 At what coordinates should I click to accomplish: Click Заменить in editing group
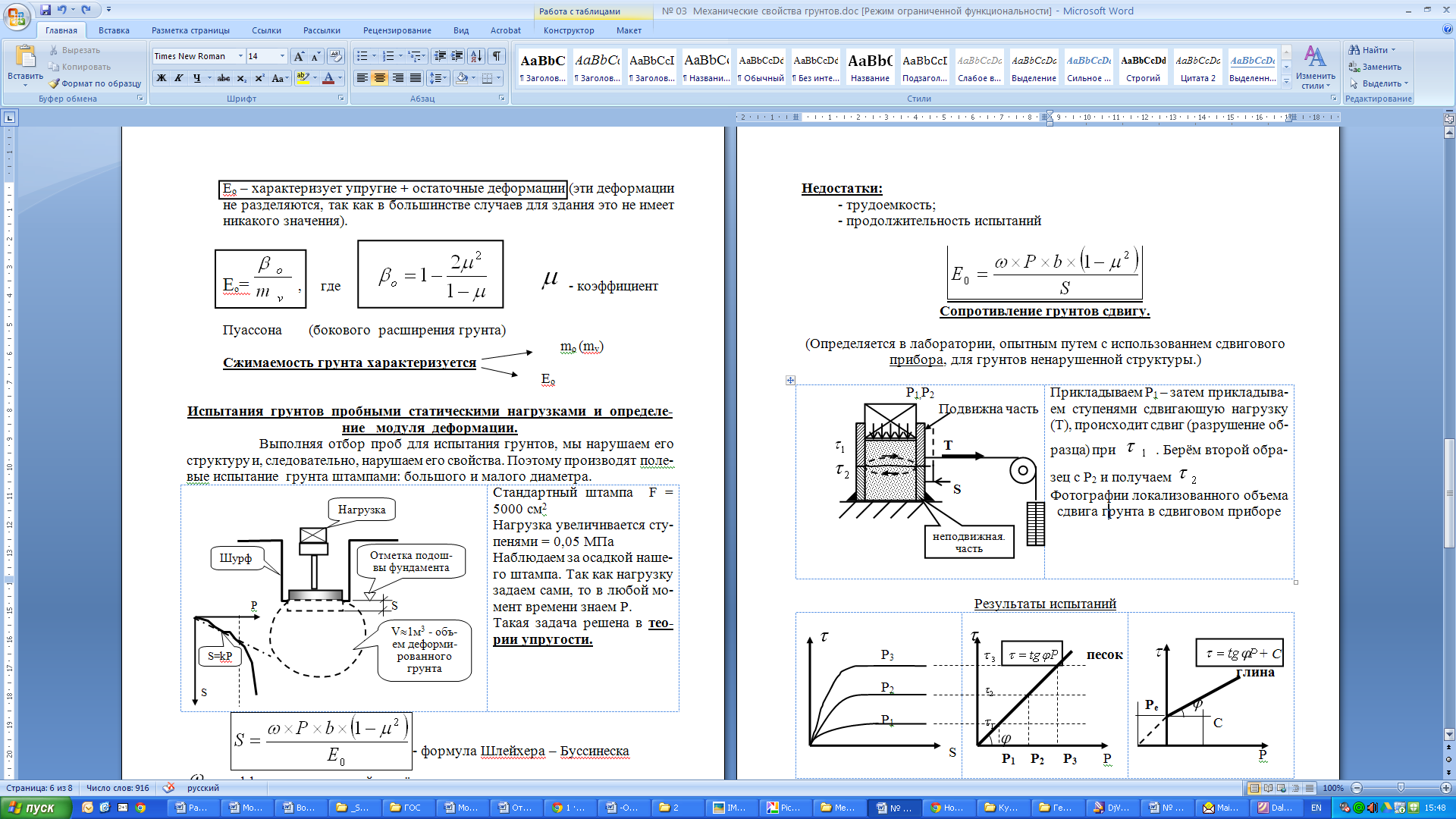[1375, 67]
